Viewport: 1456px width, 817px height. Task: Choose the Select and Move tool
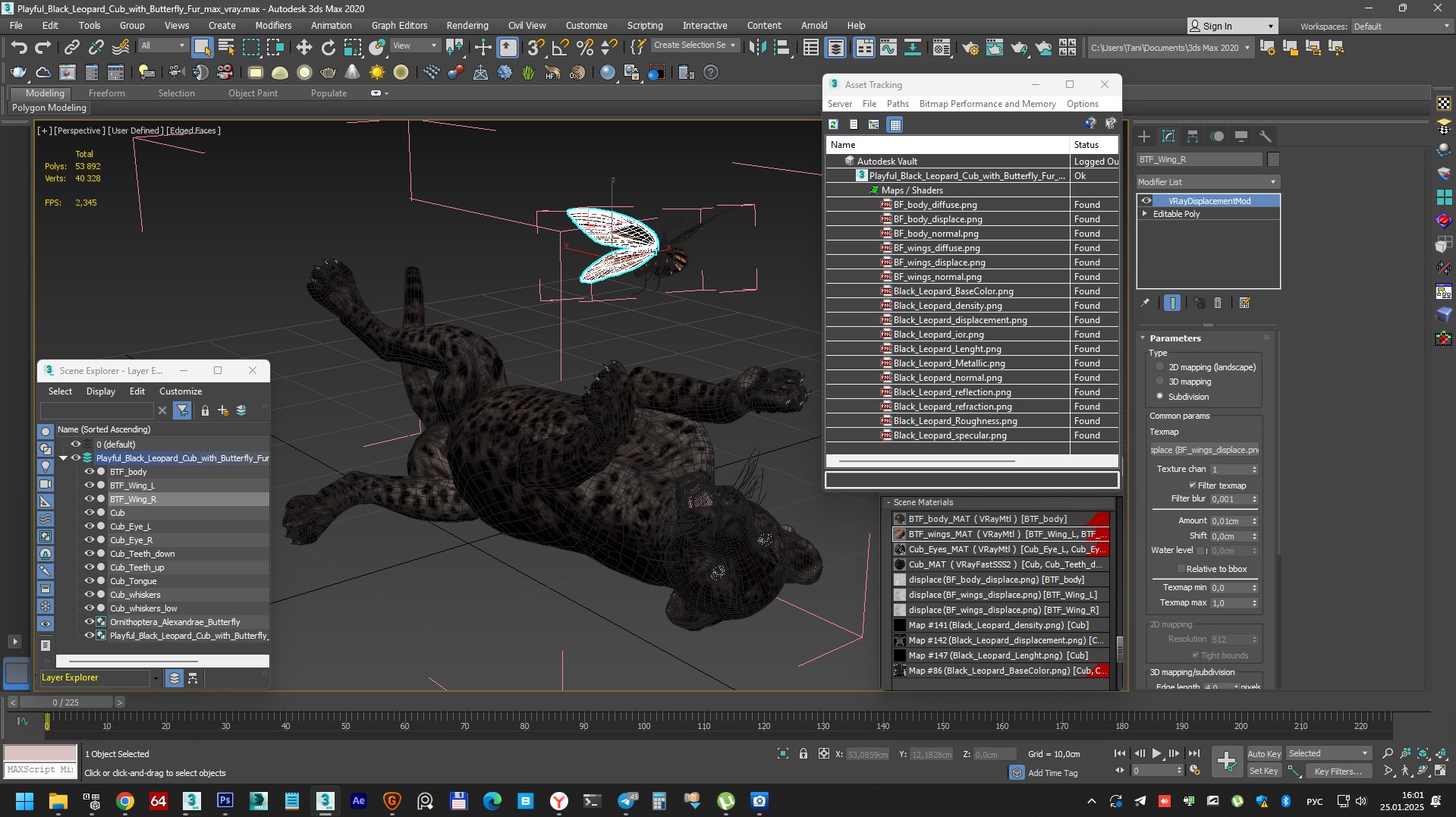[x=303, y=47]
